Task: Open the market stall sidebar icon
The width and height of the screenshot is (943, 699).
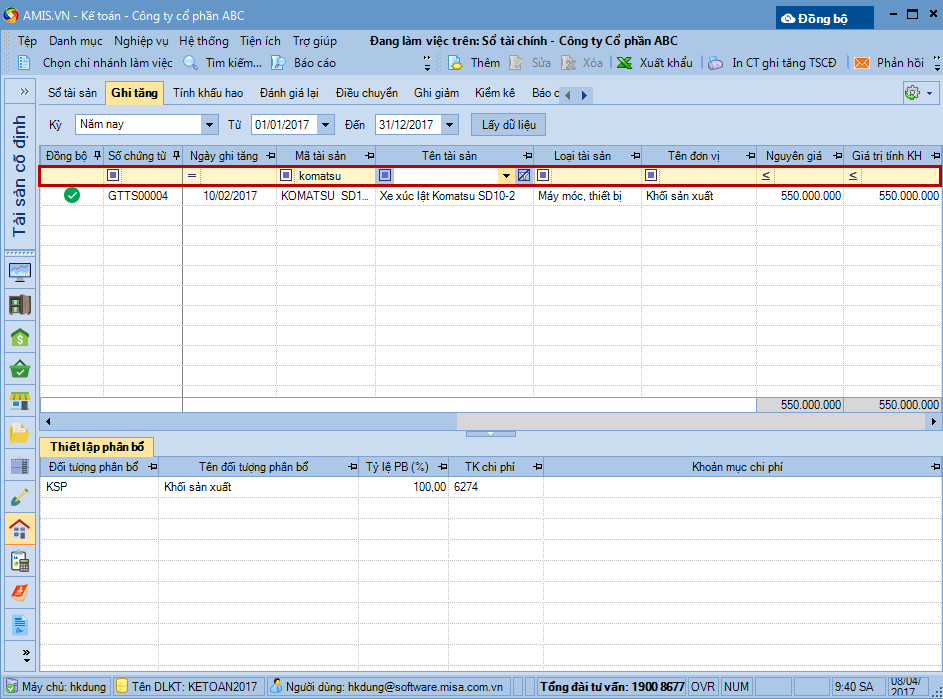Action: click(x=19, y=401)
